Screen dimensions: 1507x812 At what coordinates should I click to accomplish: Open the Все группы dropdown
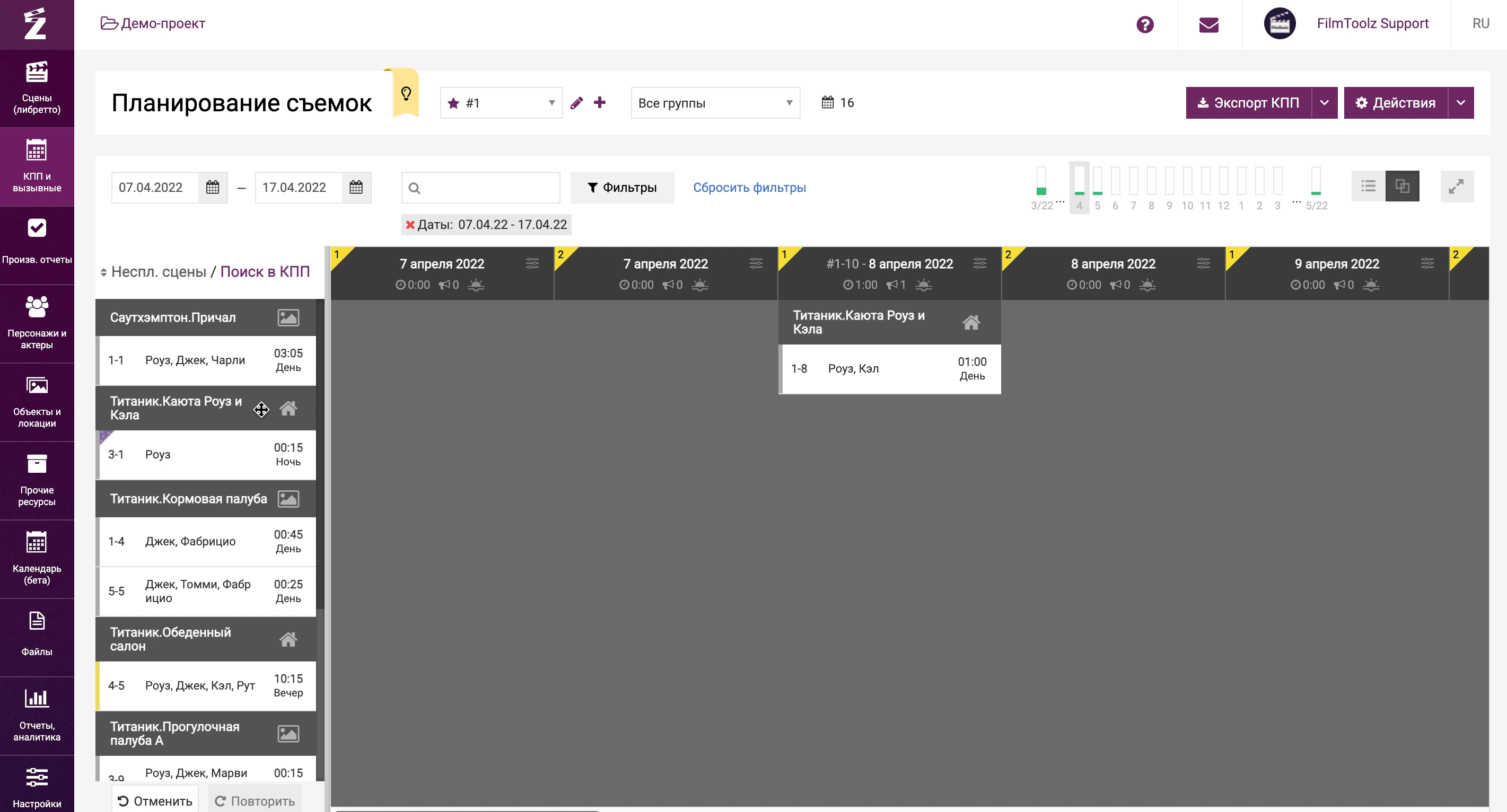tap(714, 103)
